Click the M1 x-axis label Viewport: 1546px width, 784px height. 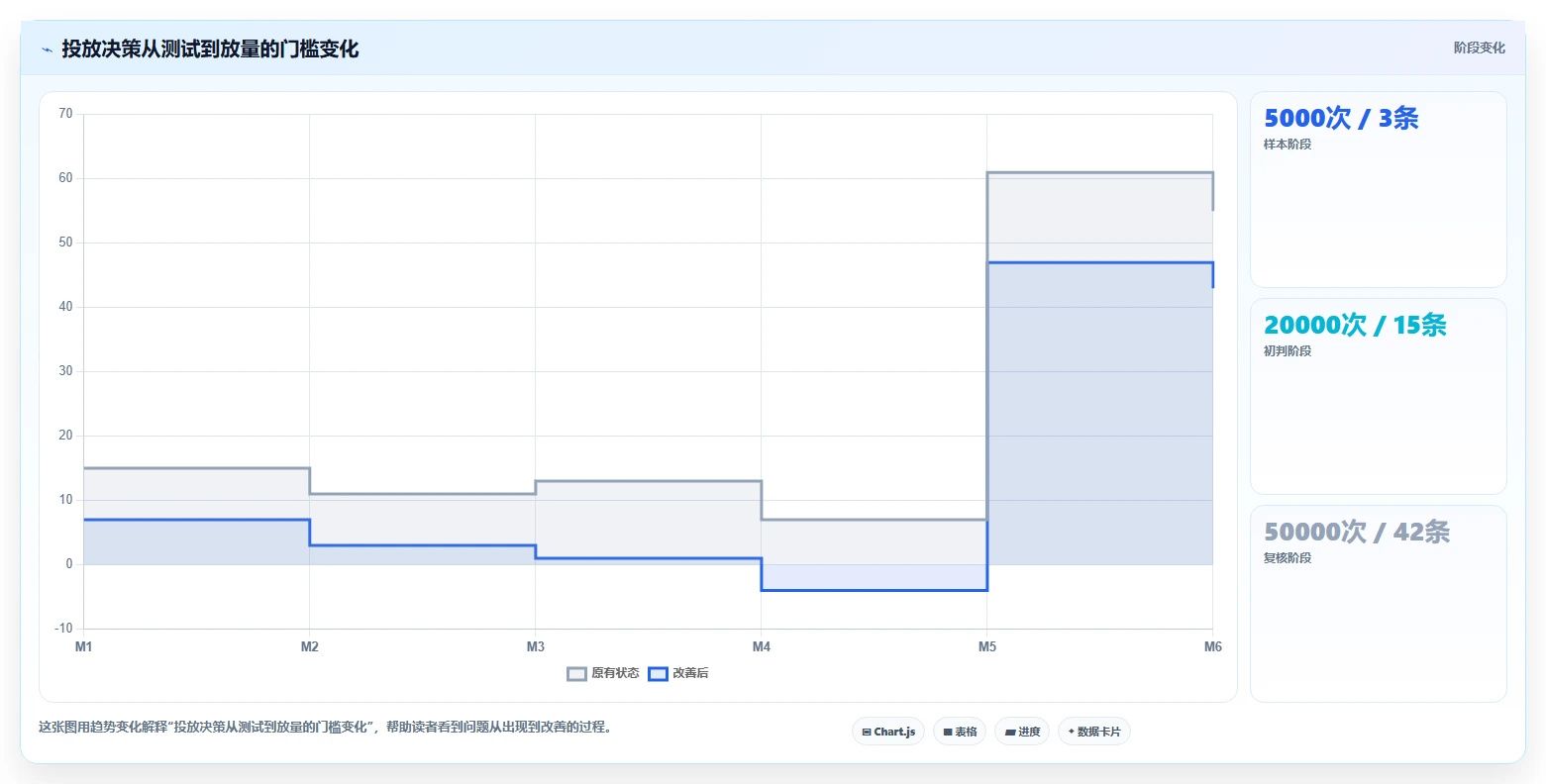click(84, 647)
